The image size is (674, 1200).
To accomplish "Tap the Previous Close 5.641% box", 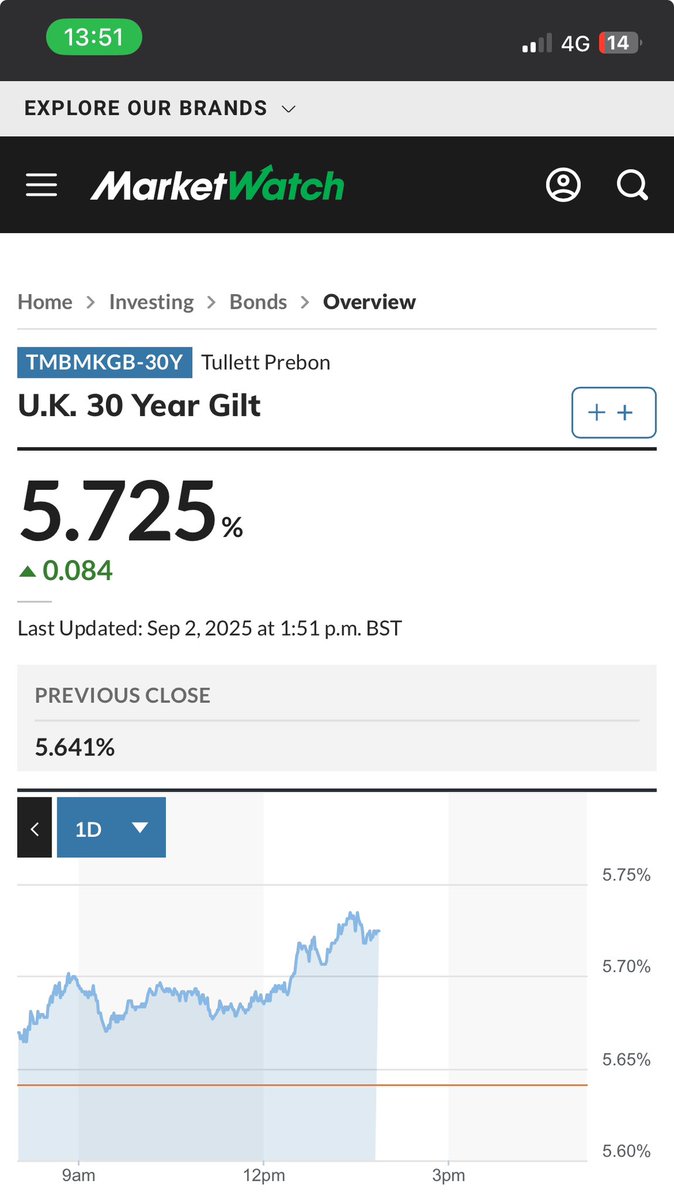I will tap(337, 718).
